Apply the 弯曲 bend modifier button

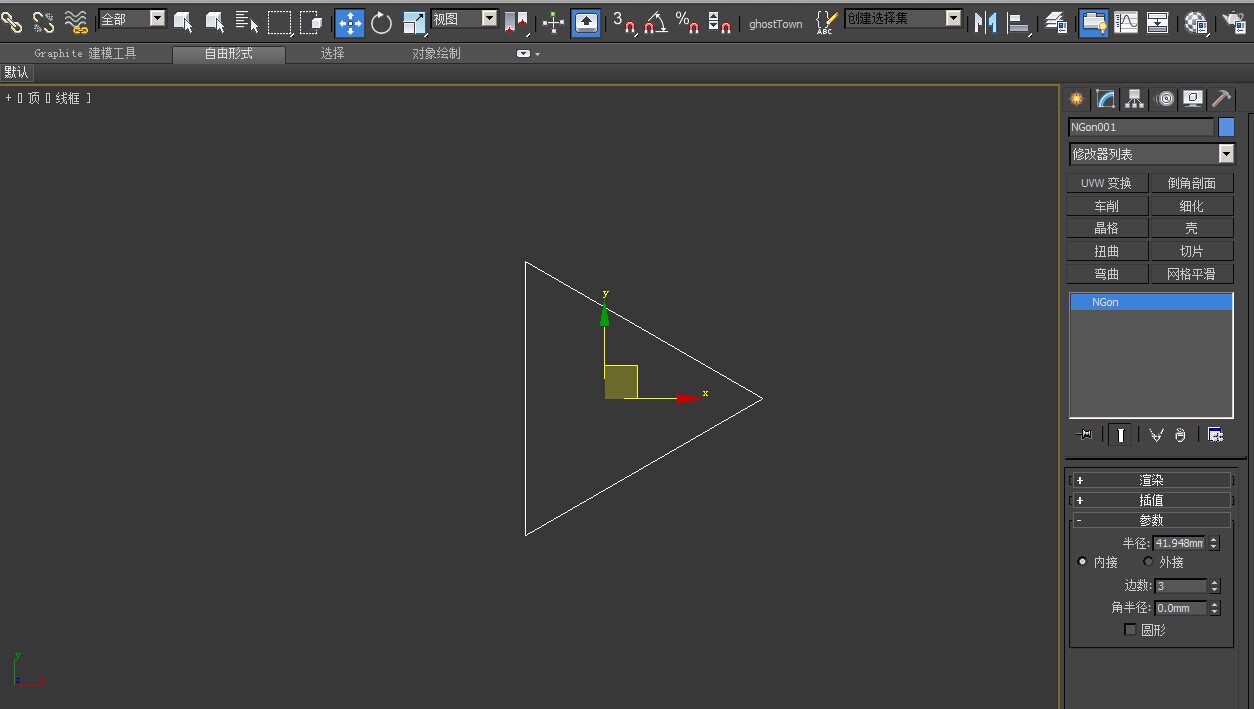pyautogui.click(x=1106, y=274)
